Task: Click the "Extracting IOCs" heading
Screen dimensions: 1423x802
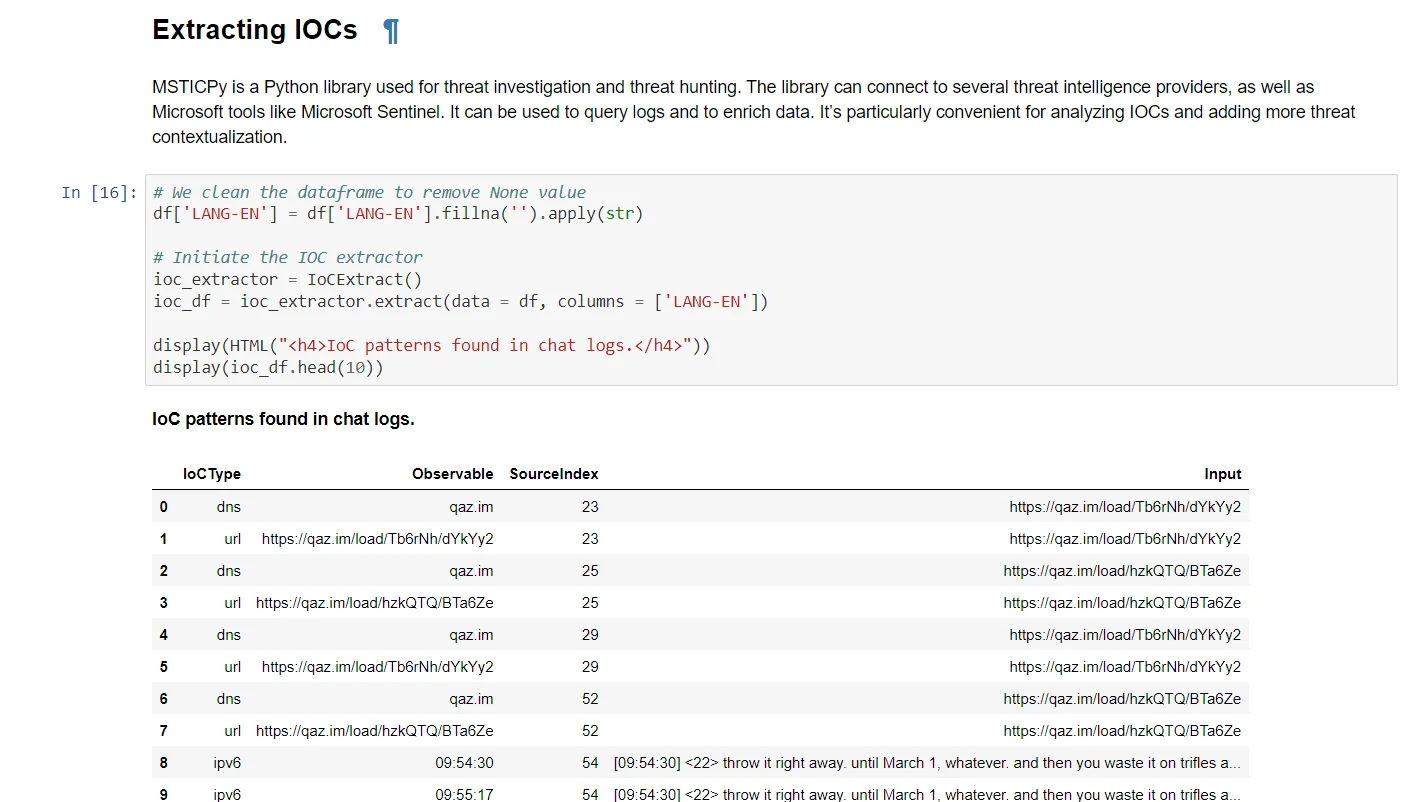Action: (255, 30)
